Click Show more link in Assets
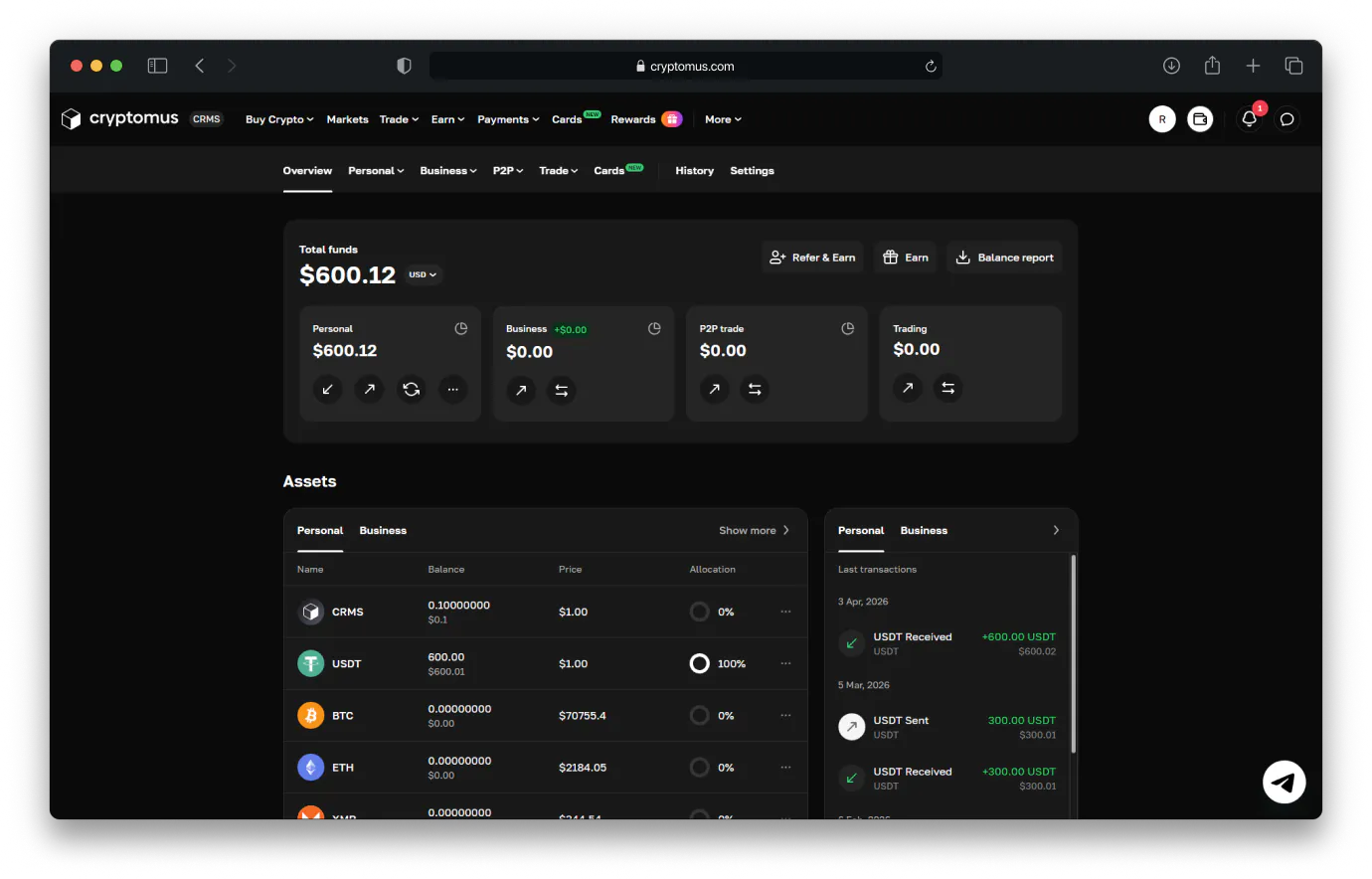Viewport: 1372px width, 879px height. click(754, 530)
